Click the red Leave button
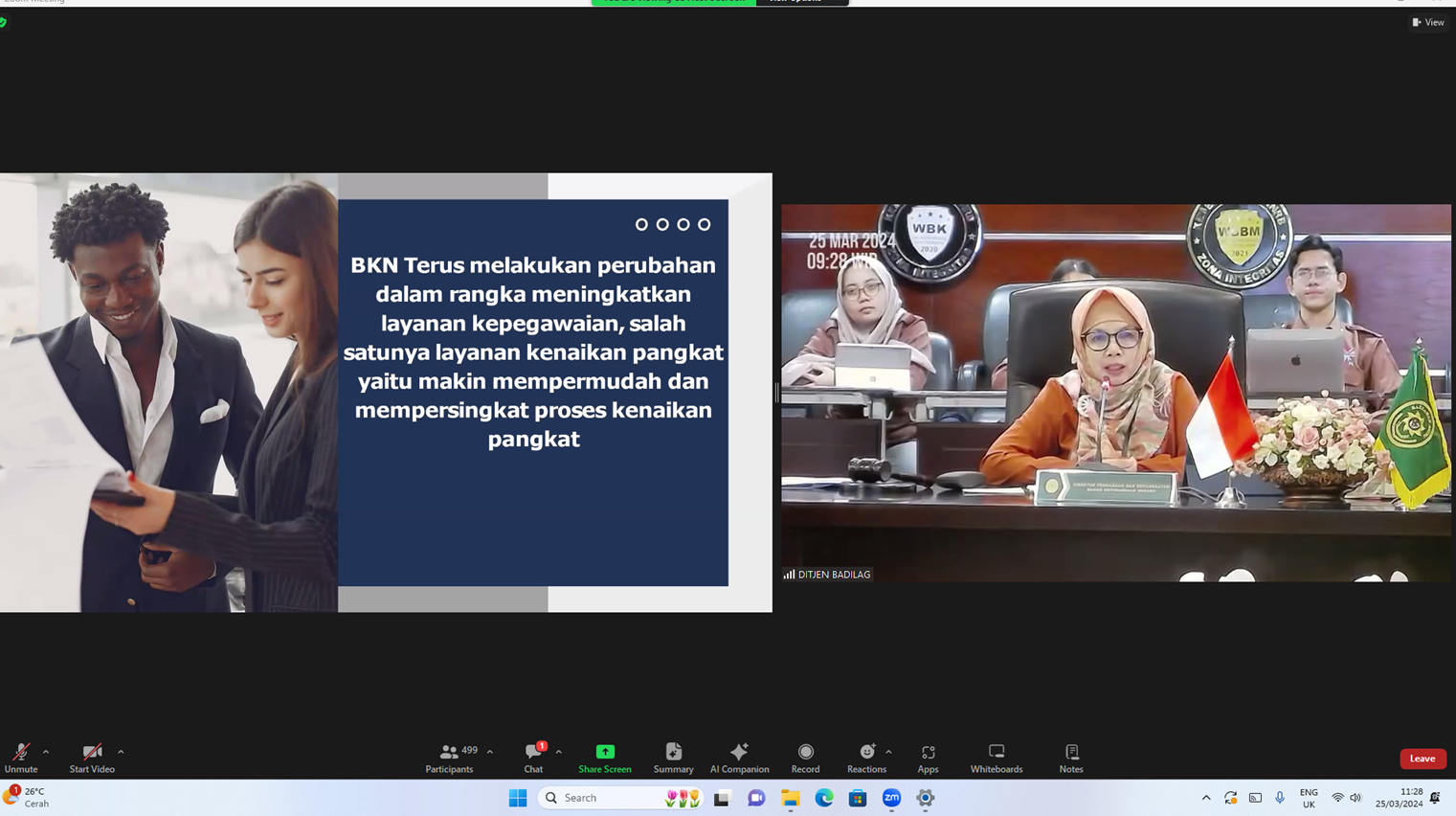The width and height of the screenshot is (1456, 816). (1422, 759)
